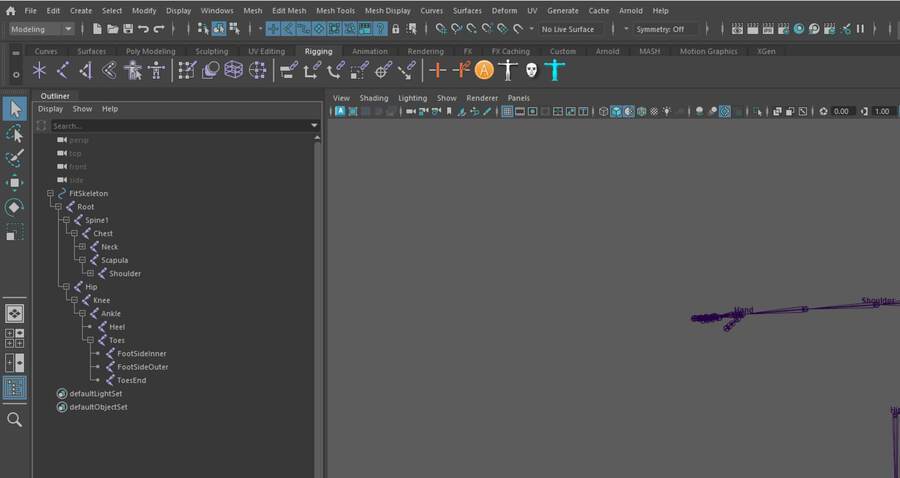Click the Save scene icon
900x478 pixels.
click(128, 29)
